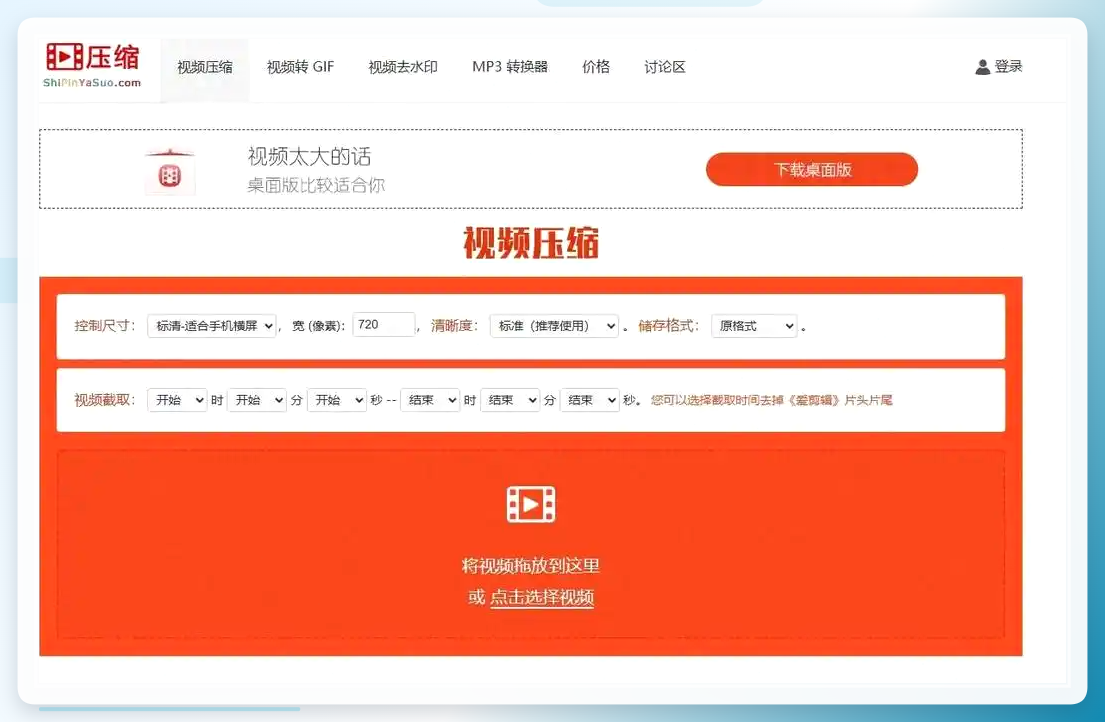Image resolution: width=1105 pixels, height=722 pixels.
Task: Click the 将视频拖放到这里 drop zone text
Action: coord(531,566)
